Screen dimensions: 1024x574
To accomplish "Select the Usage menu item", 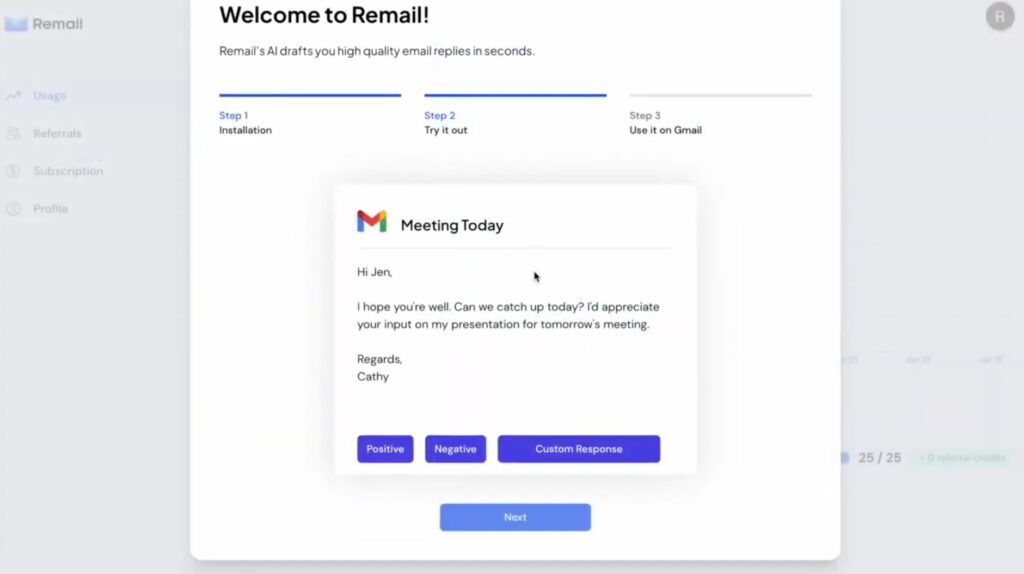I will pyautogui.click(x=50, y=95).
